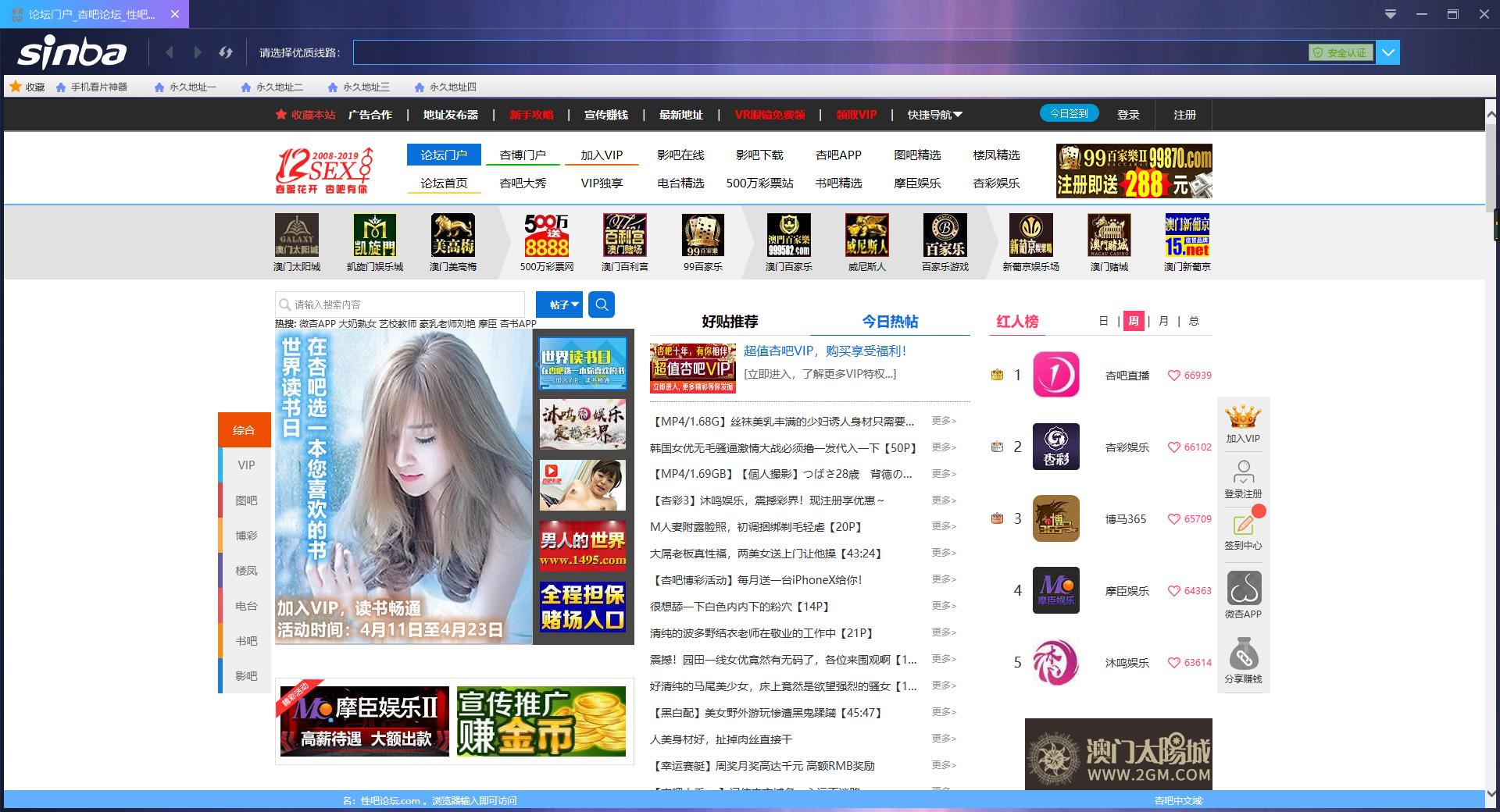Open the 帖子 search type dropdown
1500x812 pixels.
(559, 304)
